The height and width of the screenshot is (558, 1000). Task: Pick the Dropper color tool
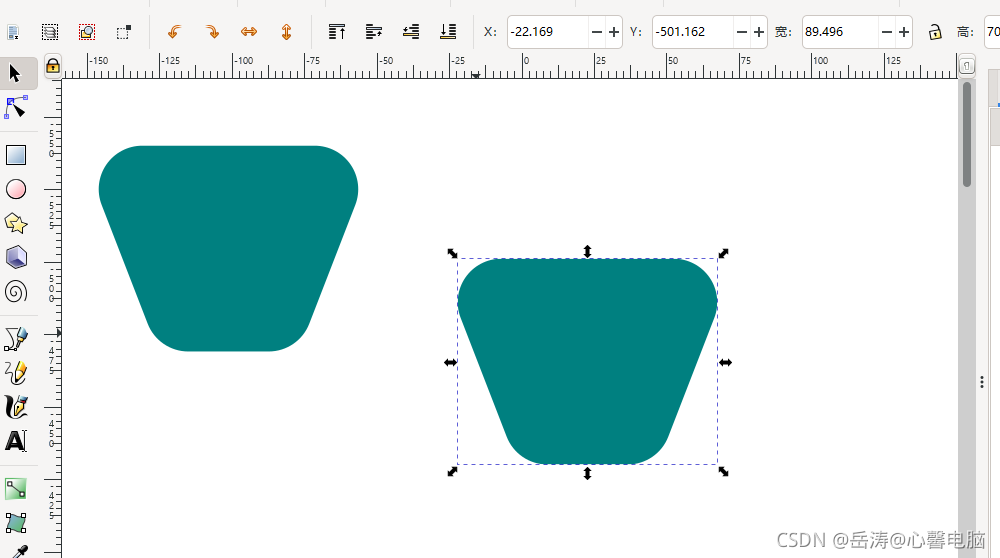click(x=19, y=552)
